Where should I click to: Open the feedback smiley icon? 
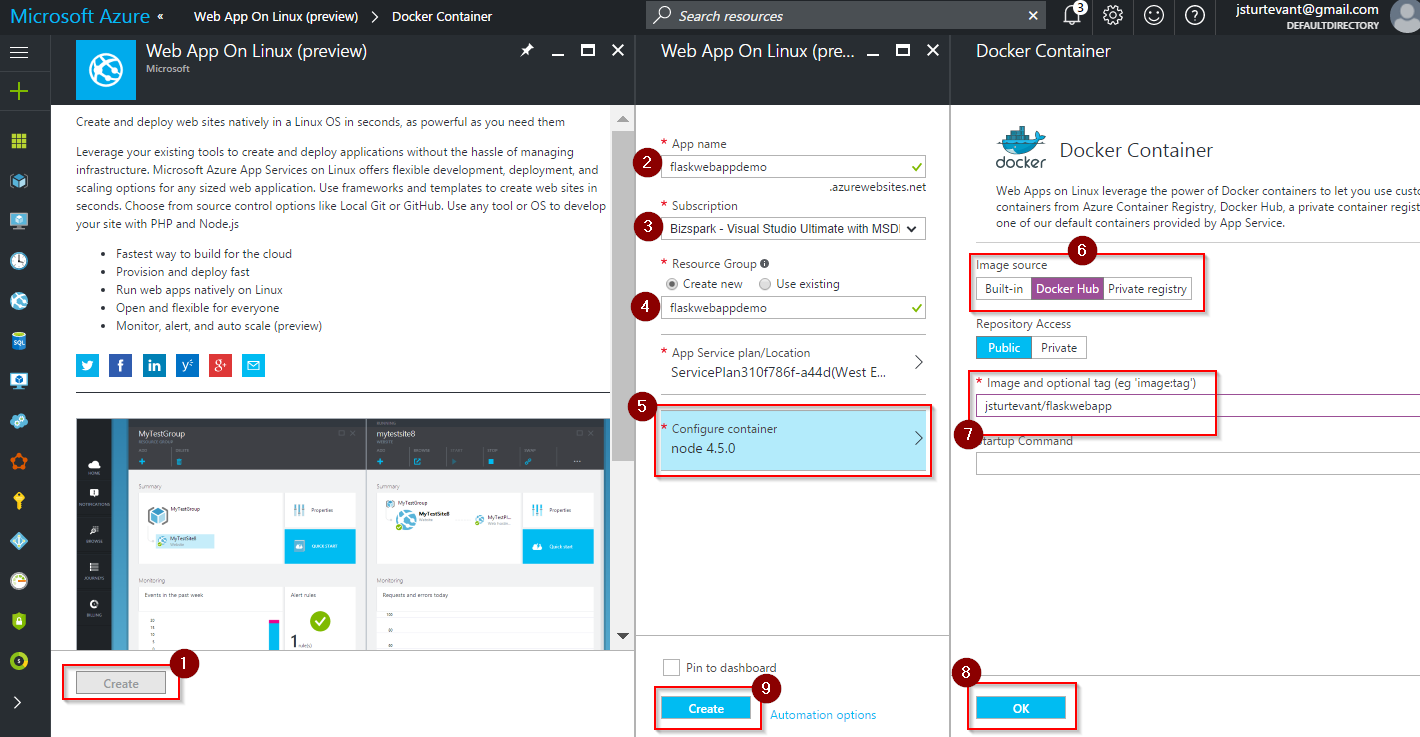(x=1154, y=16)
